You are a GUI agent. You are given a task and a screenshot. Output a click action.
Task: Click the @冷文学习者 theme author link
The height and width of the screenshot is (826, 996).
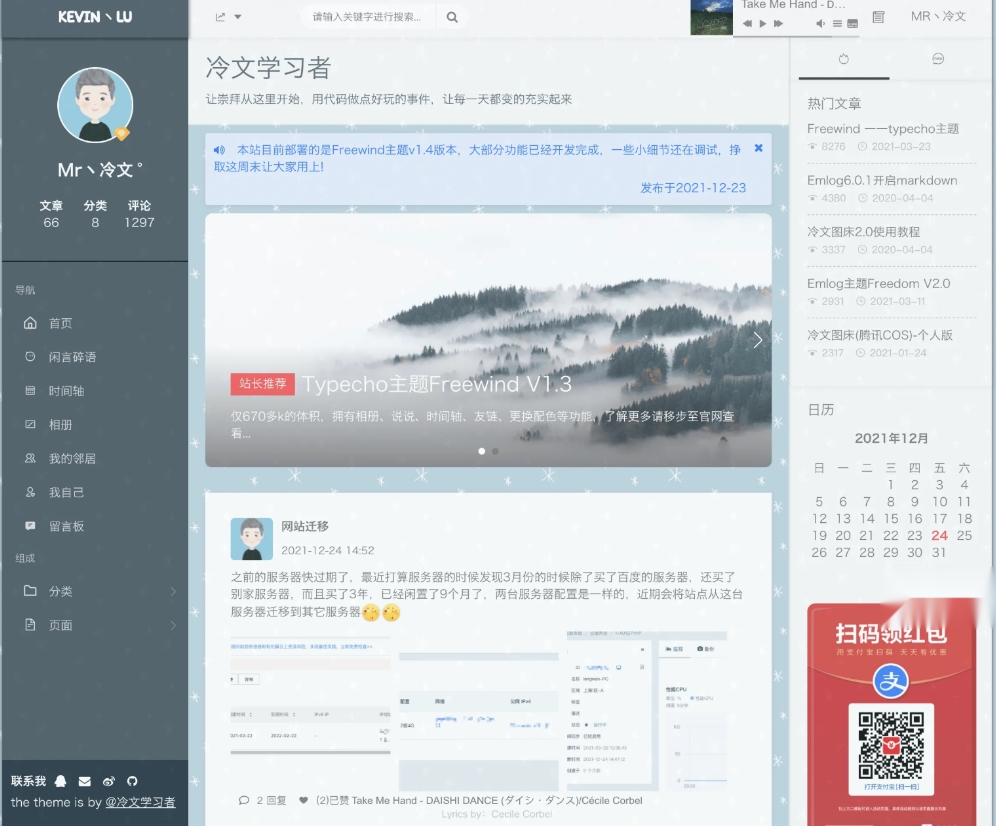(140, 803)
